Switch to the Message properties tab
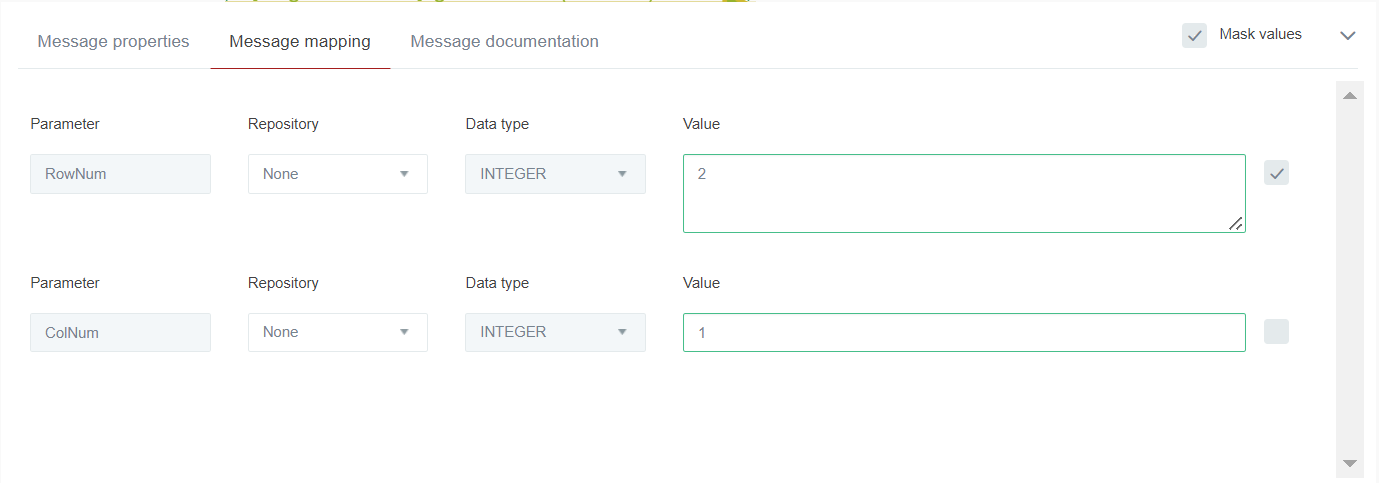Image resolution: width=1379 pixels, height=483 pixels. click(x=113, y=42)
